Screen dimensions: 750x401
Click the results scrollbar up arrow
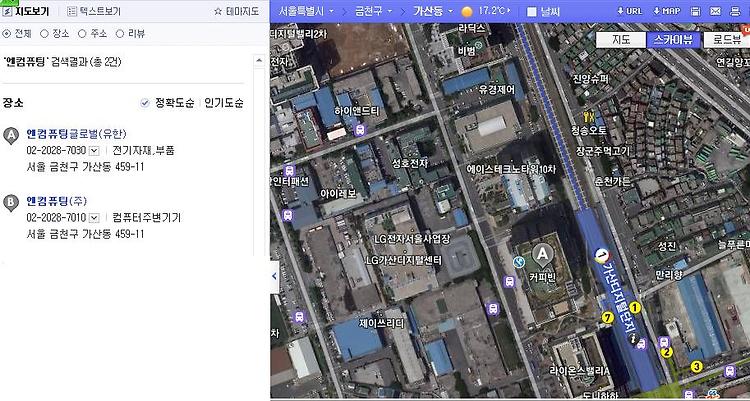click(259, 61)
